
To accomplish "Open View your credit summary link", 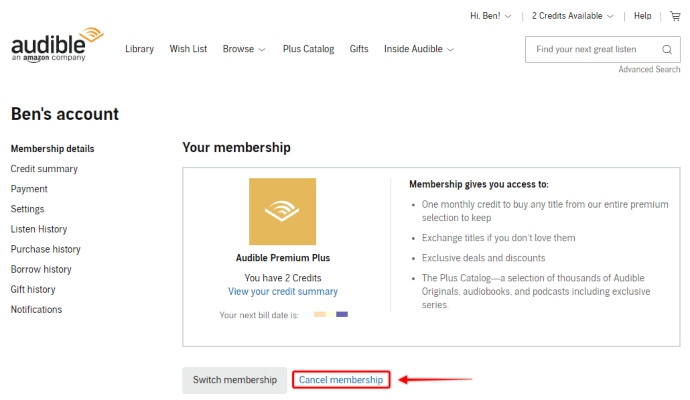I will coord(283,291).
